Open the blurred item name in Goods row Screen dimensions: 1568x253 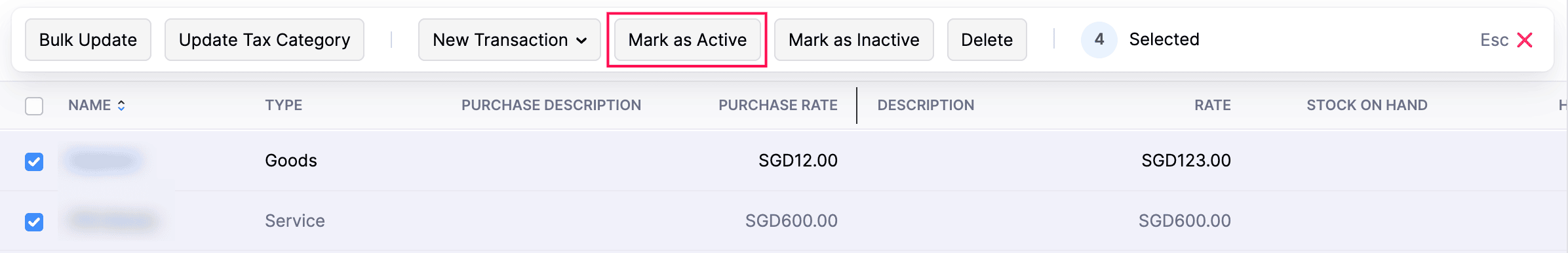[x=105, y=161]
